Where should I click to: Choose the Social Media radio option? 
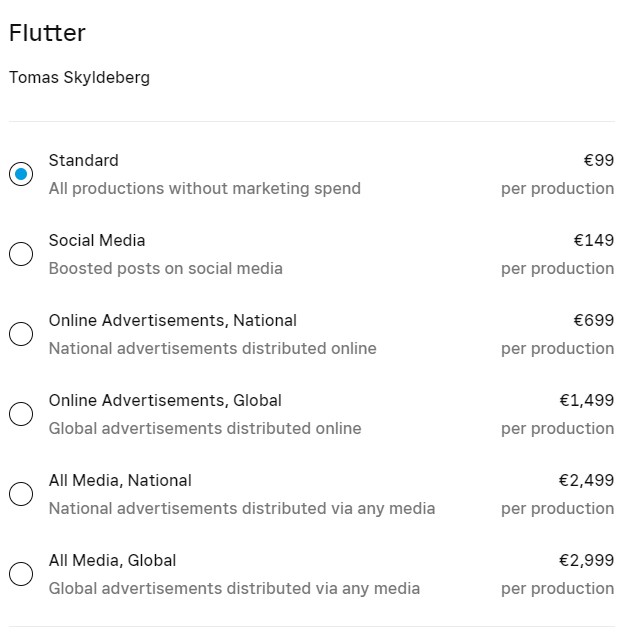(x=21, y=254)
